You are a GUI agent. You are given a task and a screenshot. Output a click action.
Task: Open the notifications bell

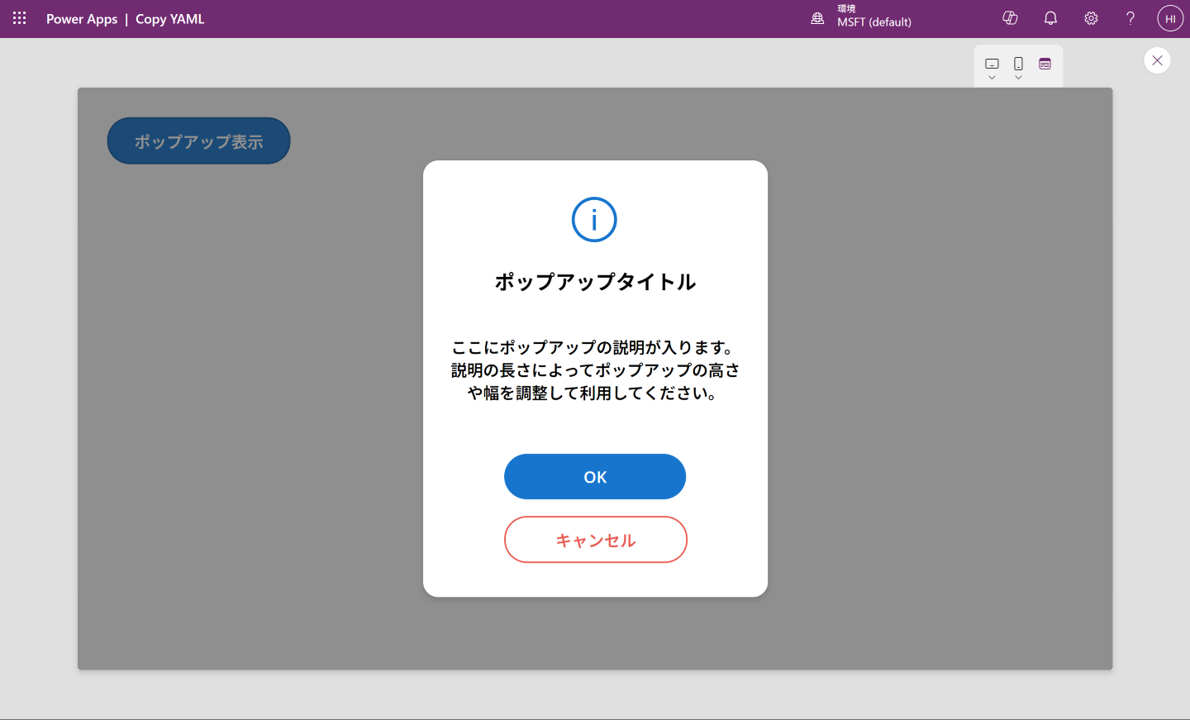(x=1050, y=18)
